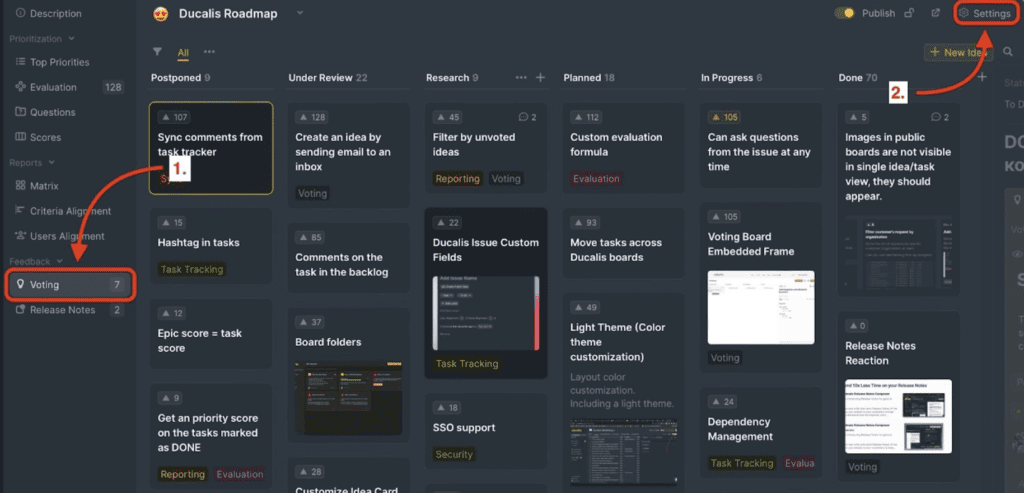Open Users Alignment report
This screenshot has width=1024, height=493.
[x=59, y=236]
